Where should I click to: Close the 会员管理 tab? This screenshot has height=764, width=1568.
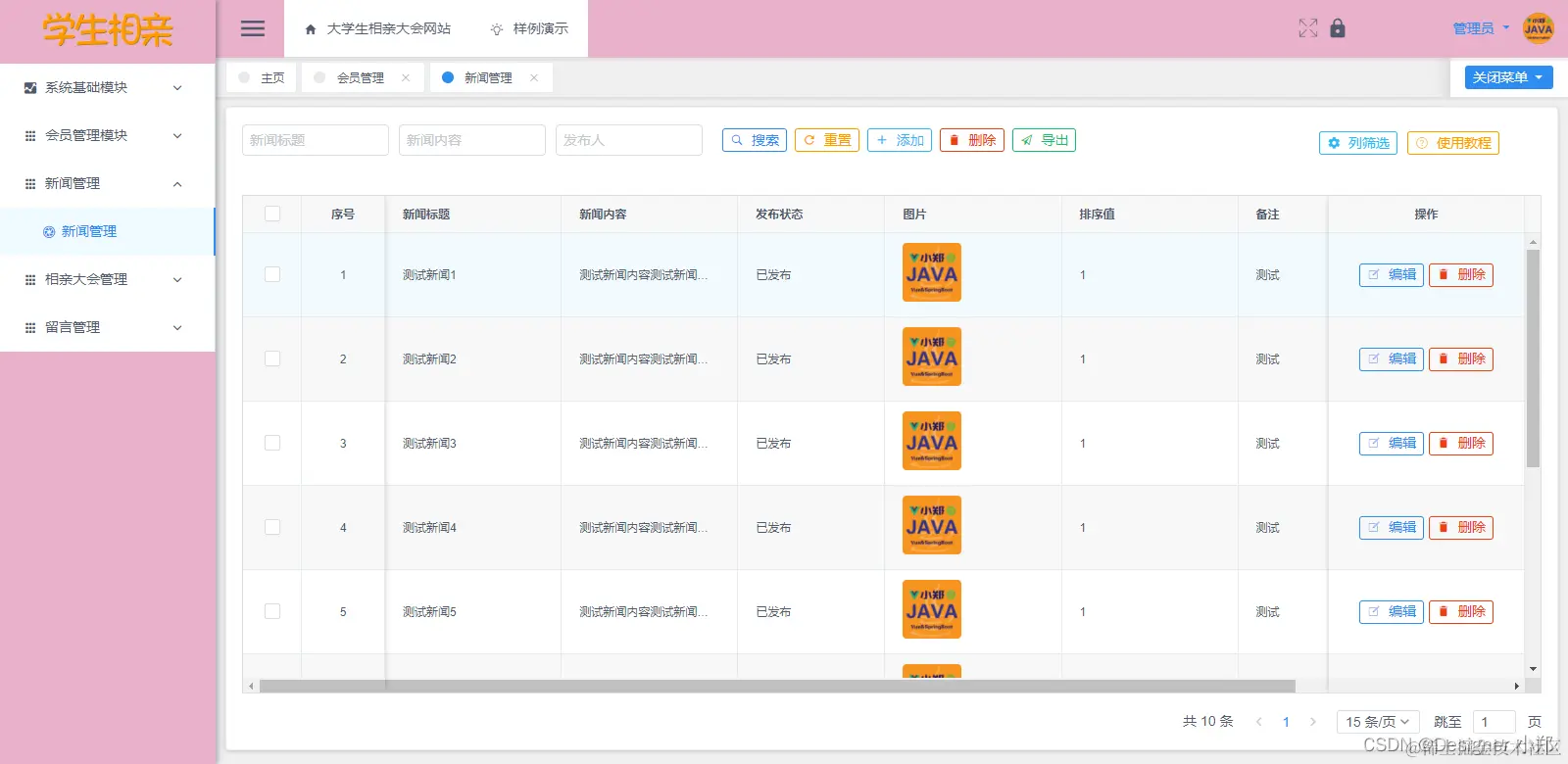tap(406, 77)
